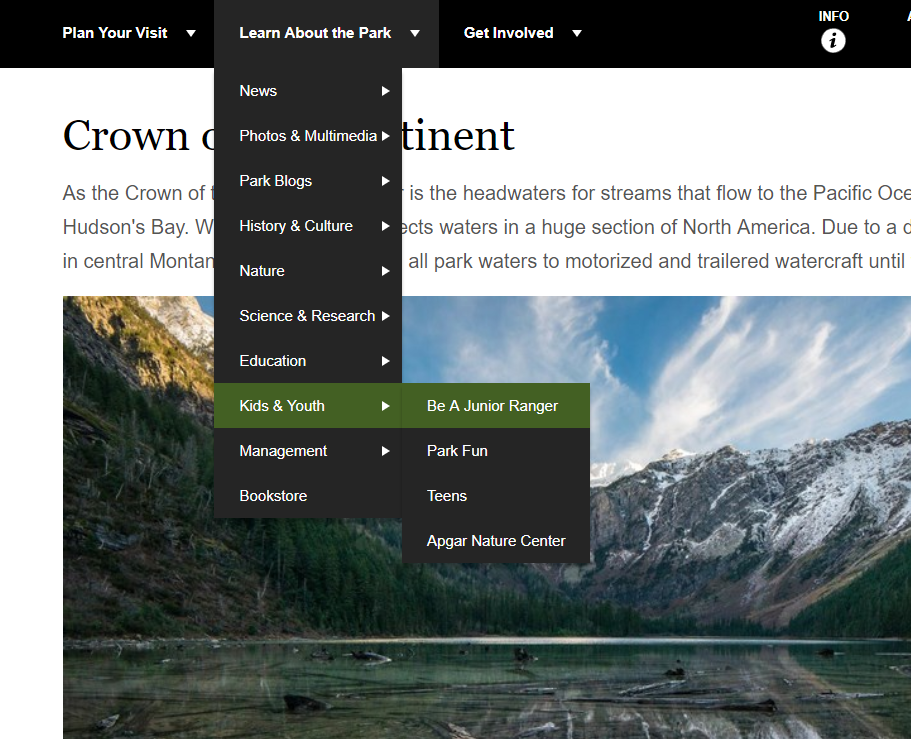Expand the Management submenu arrow
Screen dimensions: 911x739
tap(385, 451)
